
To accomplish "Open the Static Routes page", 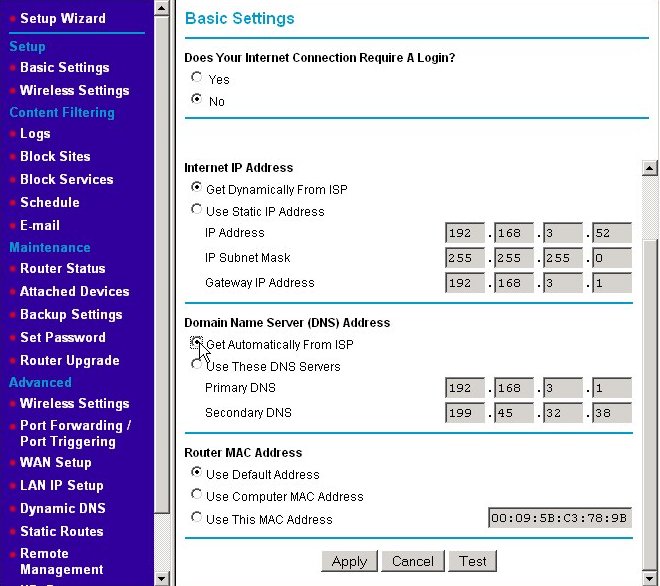I will click(62, 531).
